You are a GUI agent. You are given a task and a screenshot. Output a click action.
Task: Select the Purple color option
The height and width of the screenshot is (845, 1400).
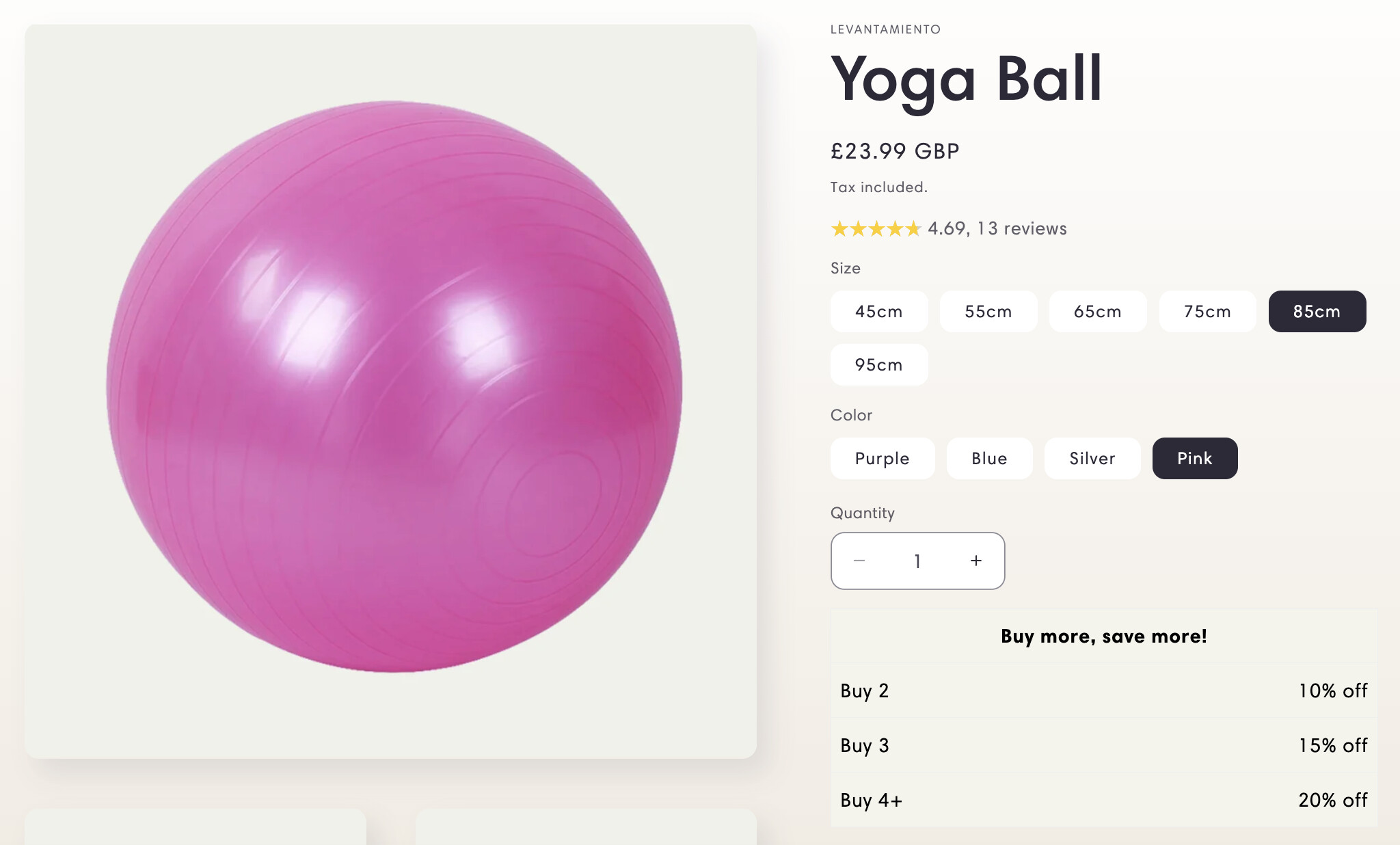coord(882,459)
